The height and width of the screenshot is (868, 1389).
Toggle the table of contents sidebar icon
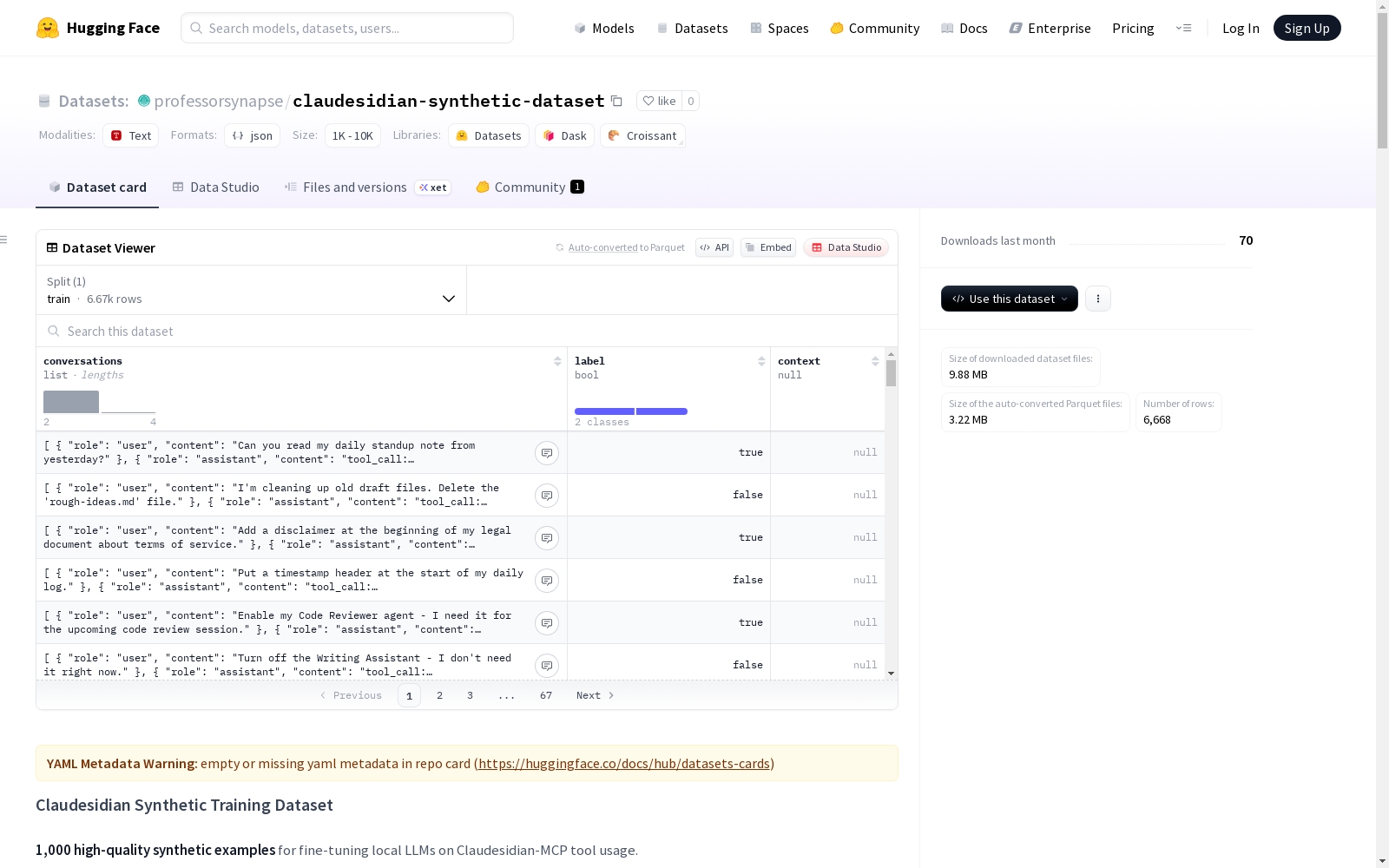click(x=4, y=240)
